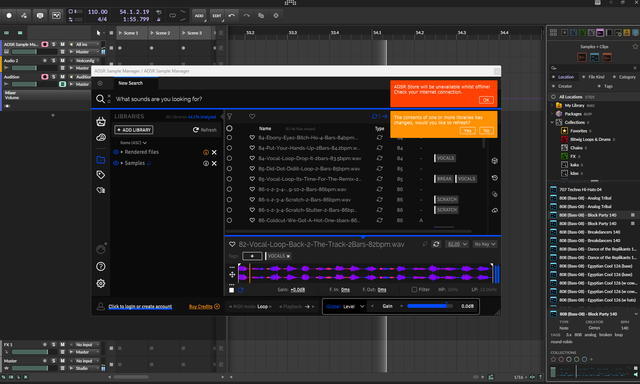The image size is (640, 384).
Task: Toggle the loop button in the transport
Action: [172, 16]
